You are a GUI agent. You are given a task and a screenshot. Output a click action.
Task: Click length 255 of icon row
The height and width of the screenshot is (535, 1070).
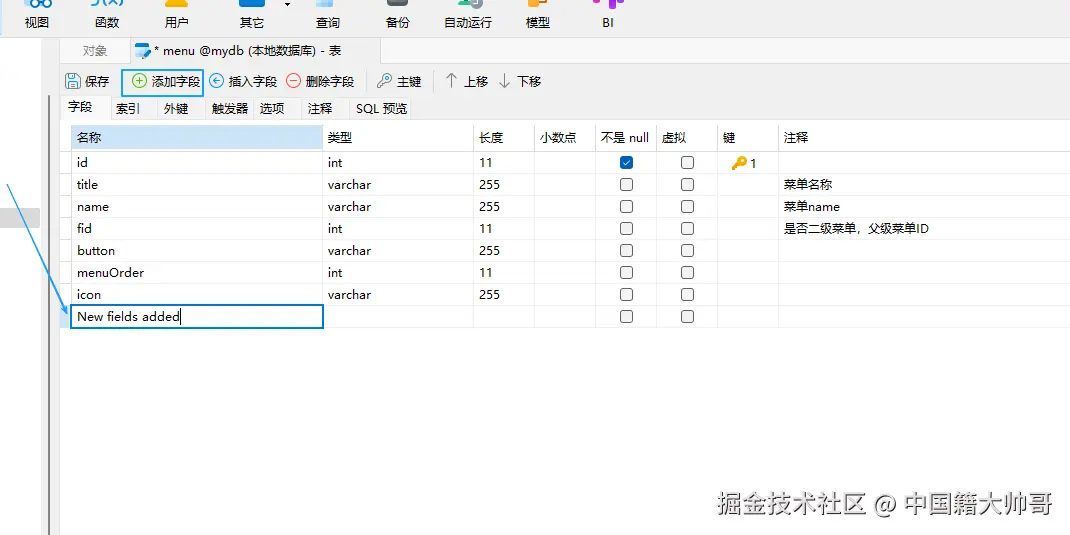click(504, 295)
